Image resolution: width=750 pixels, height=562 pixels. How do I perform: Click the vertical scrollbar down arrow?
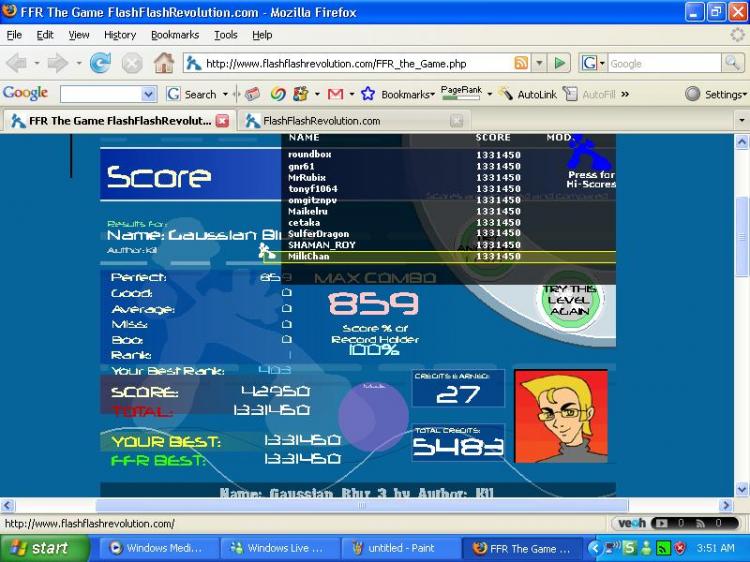[x=742, y=489]
